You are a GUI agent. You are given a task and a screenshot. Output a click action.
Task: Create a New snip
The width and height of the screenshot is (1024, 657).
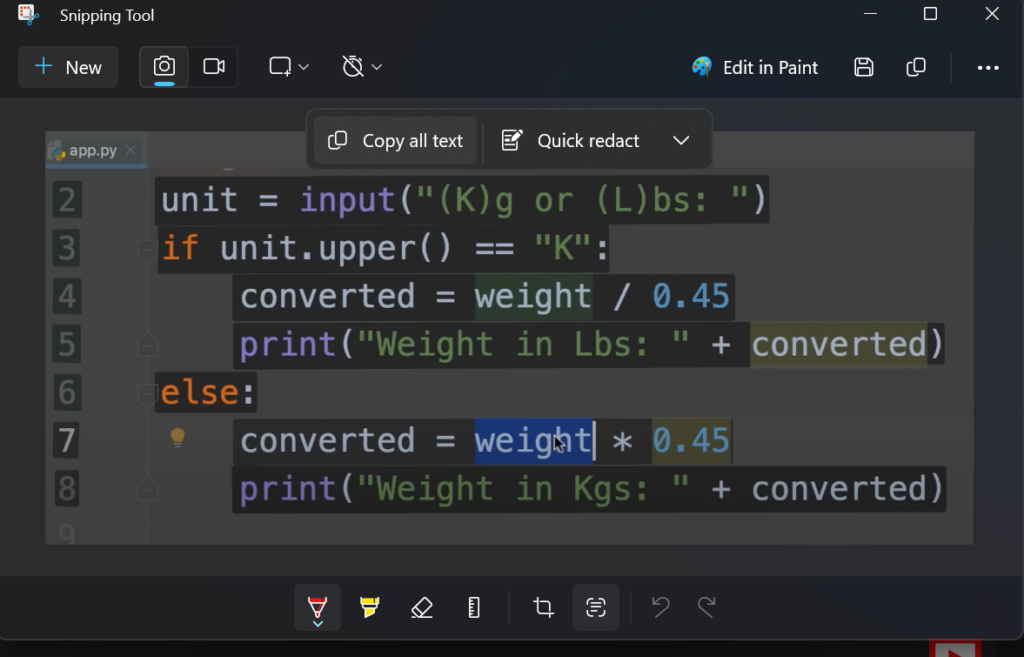click(x=68, y=67)
